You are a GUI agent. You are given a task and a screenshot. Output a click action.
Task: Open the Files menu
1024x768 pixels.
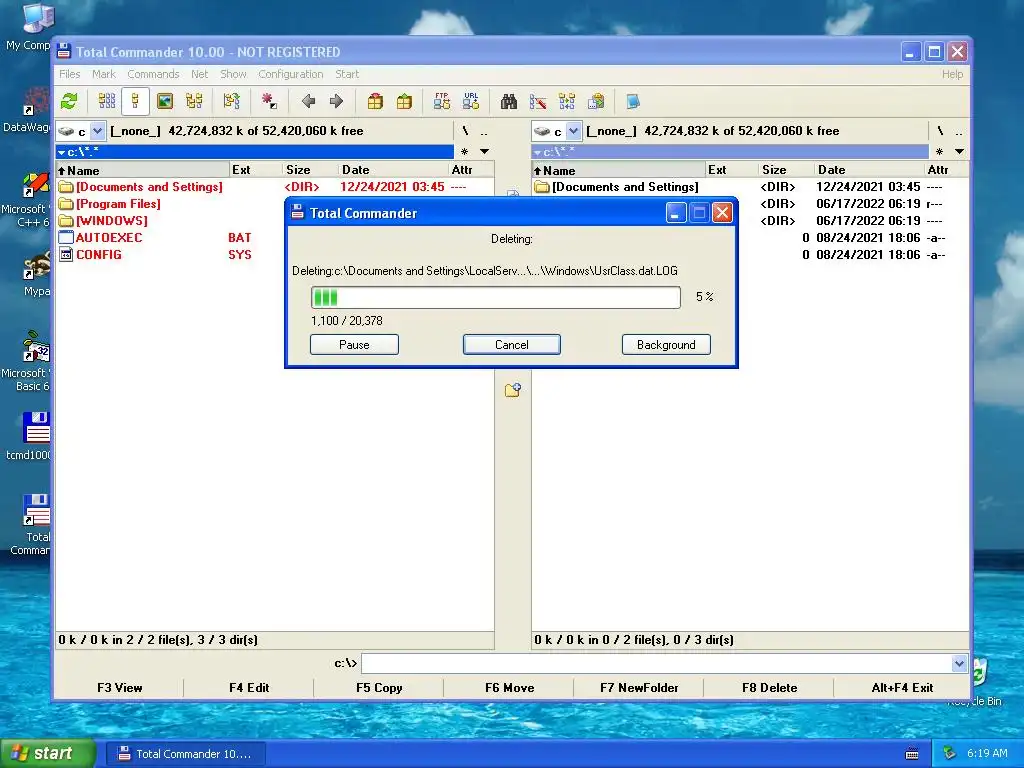click(69, 74)
